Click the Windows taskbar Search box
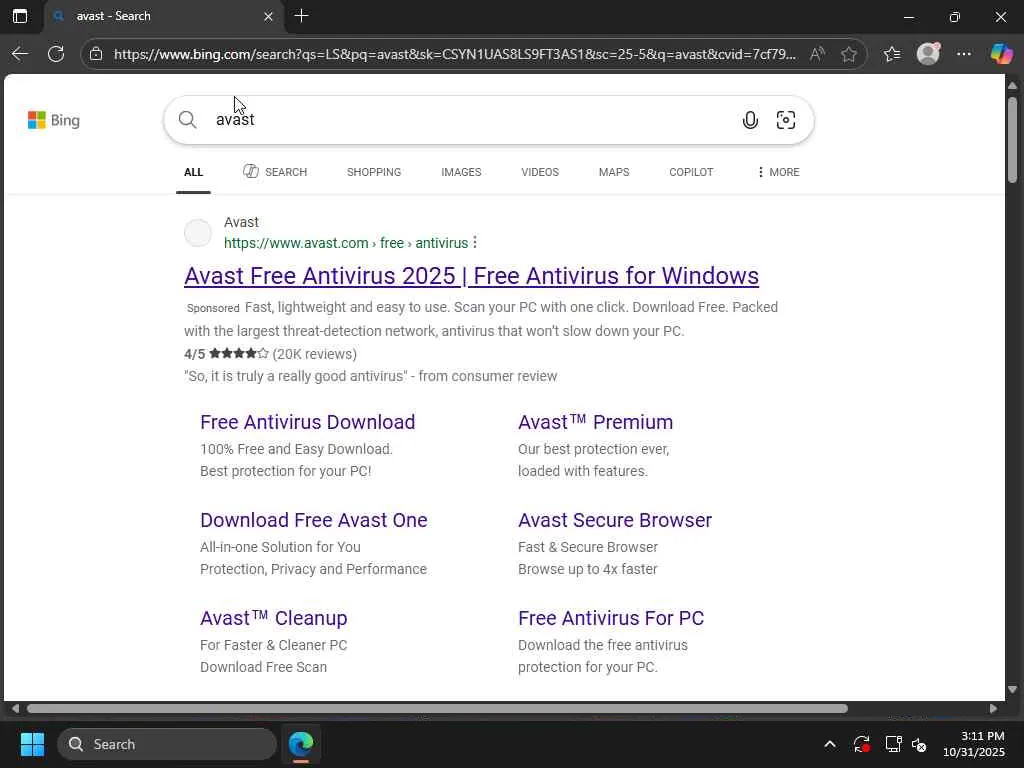This screenshot has height=768, width=1024. pyautogui.click(x=167, y=744)
